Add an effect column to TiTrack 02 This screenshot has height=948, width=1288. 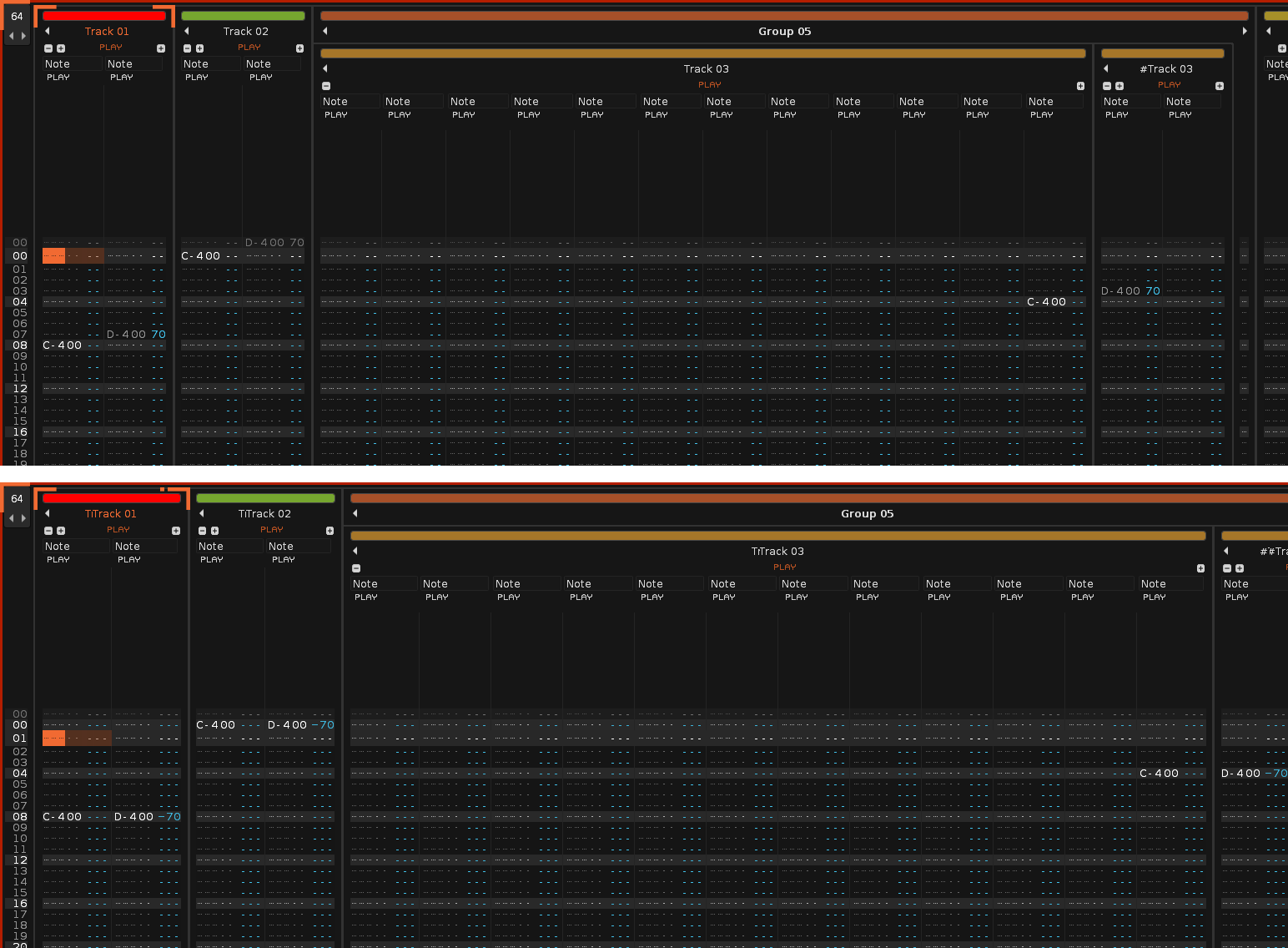(330, 531)
